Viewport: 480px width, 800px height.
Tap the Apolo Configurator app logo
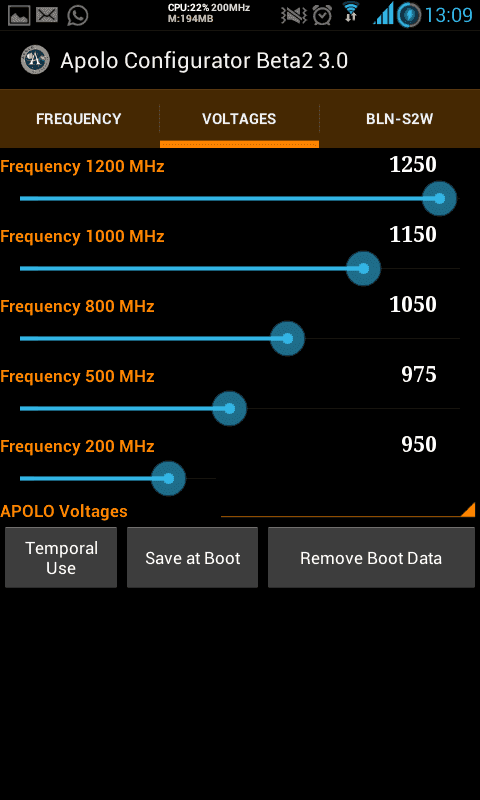(x=35, y=60)
